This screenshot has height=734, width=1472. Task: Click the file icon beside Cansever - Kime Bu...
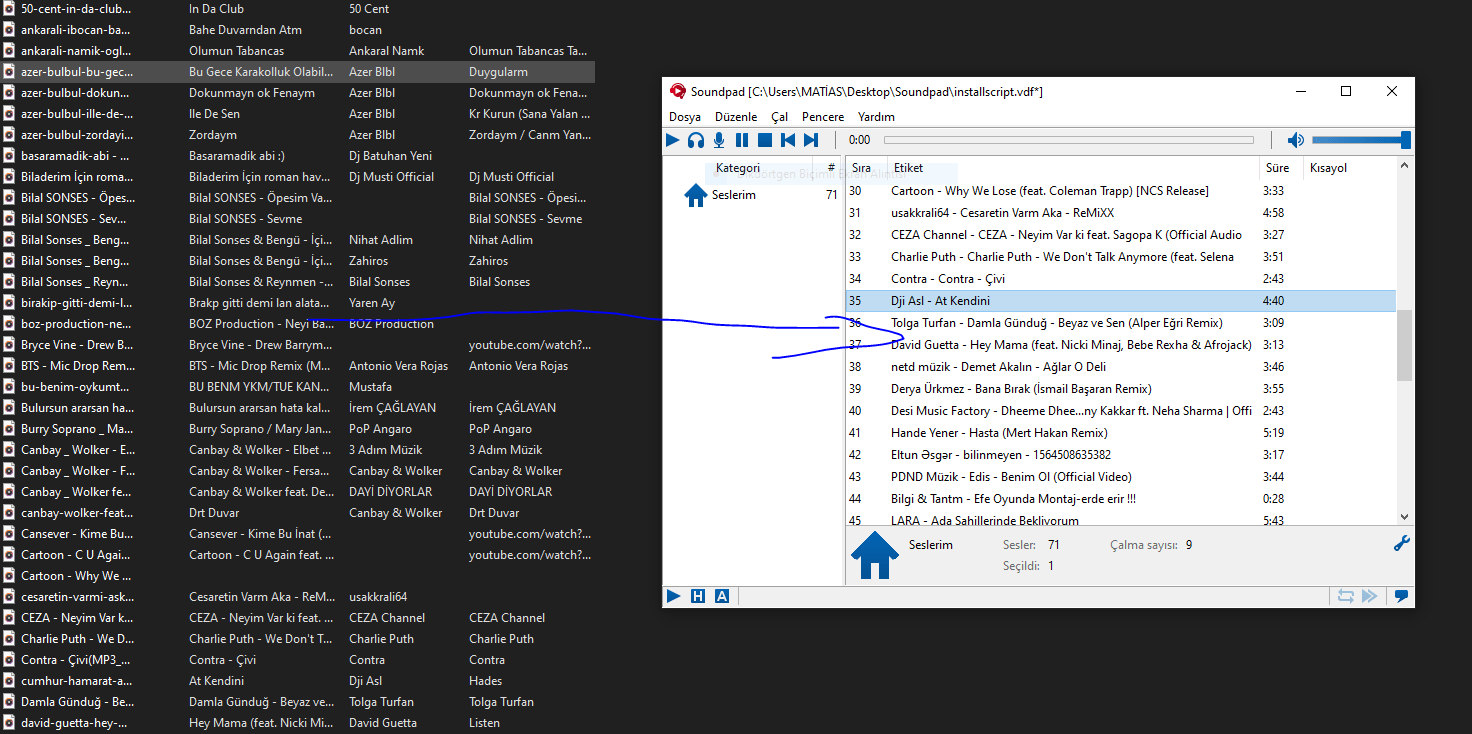click(x=9, y=534)
